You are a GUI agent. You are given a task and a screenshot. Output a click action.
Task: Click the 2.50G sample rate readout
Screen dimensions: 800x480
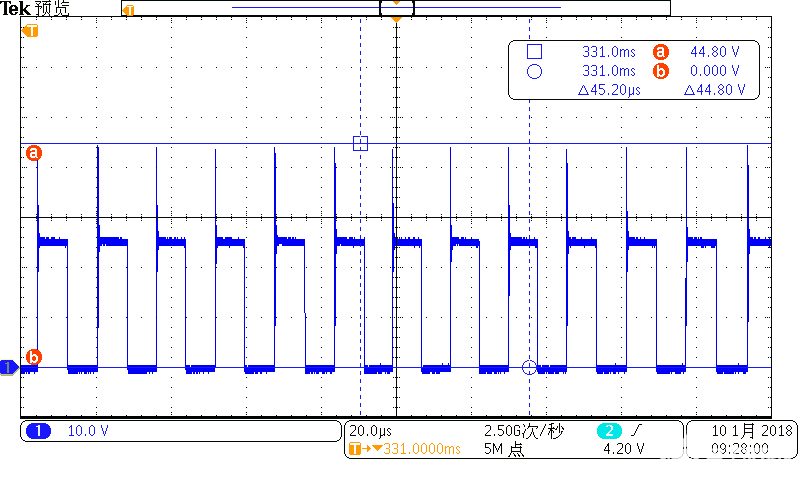(x=524, y=431)
